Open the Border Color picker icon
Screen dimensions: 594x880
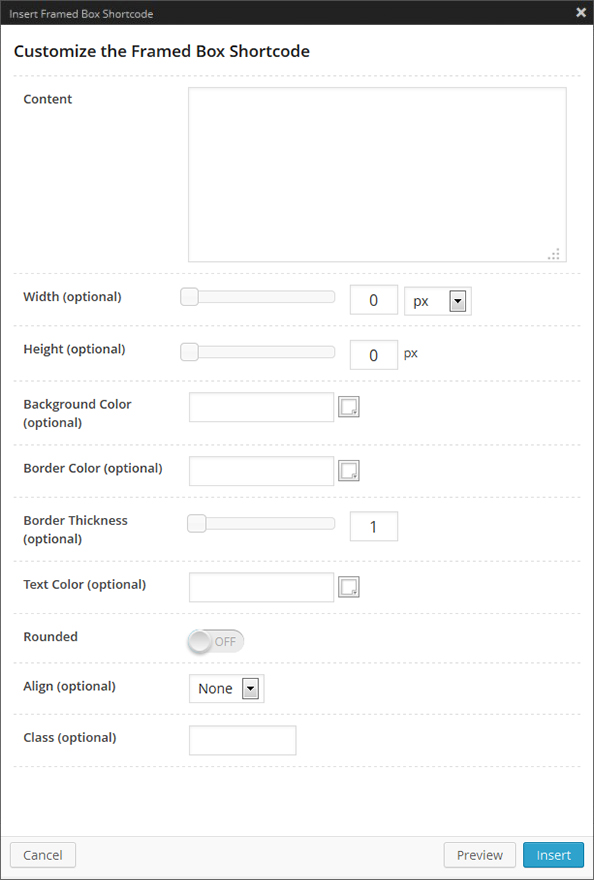click(348, 471)
